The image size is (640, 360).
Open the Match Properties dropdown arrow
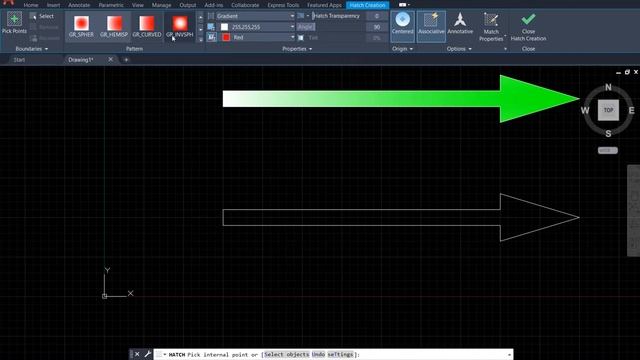(505, 37)
